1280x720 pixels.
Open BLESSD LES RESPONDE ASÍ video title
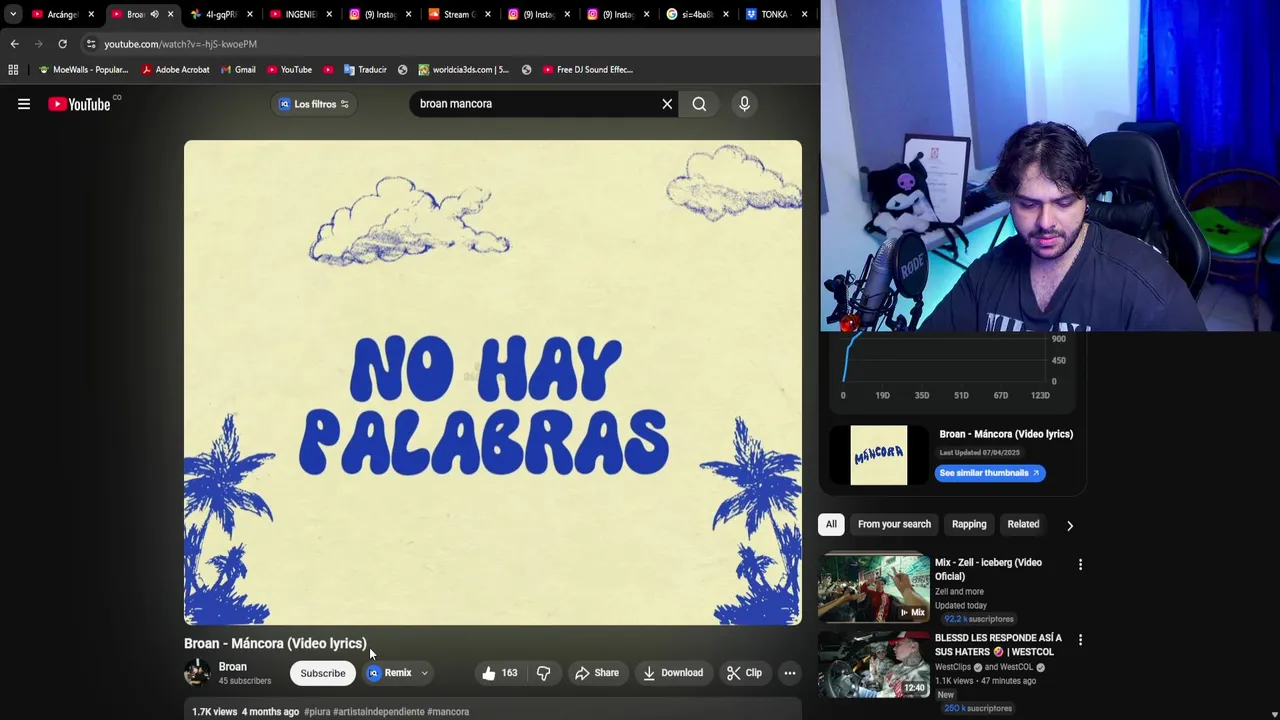(x=998, y=645)
